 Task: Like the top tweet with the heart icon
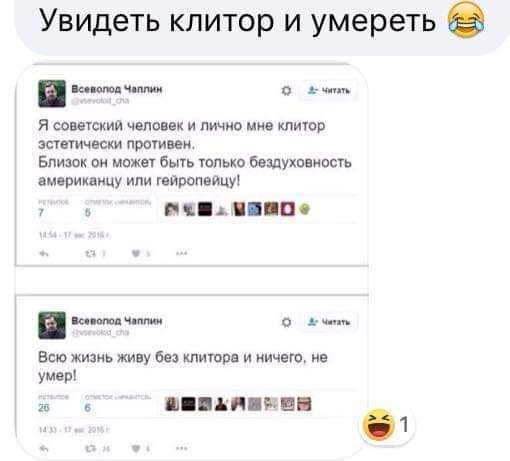pos(136,254)
